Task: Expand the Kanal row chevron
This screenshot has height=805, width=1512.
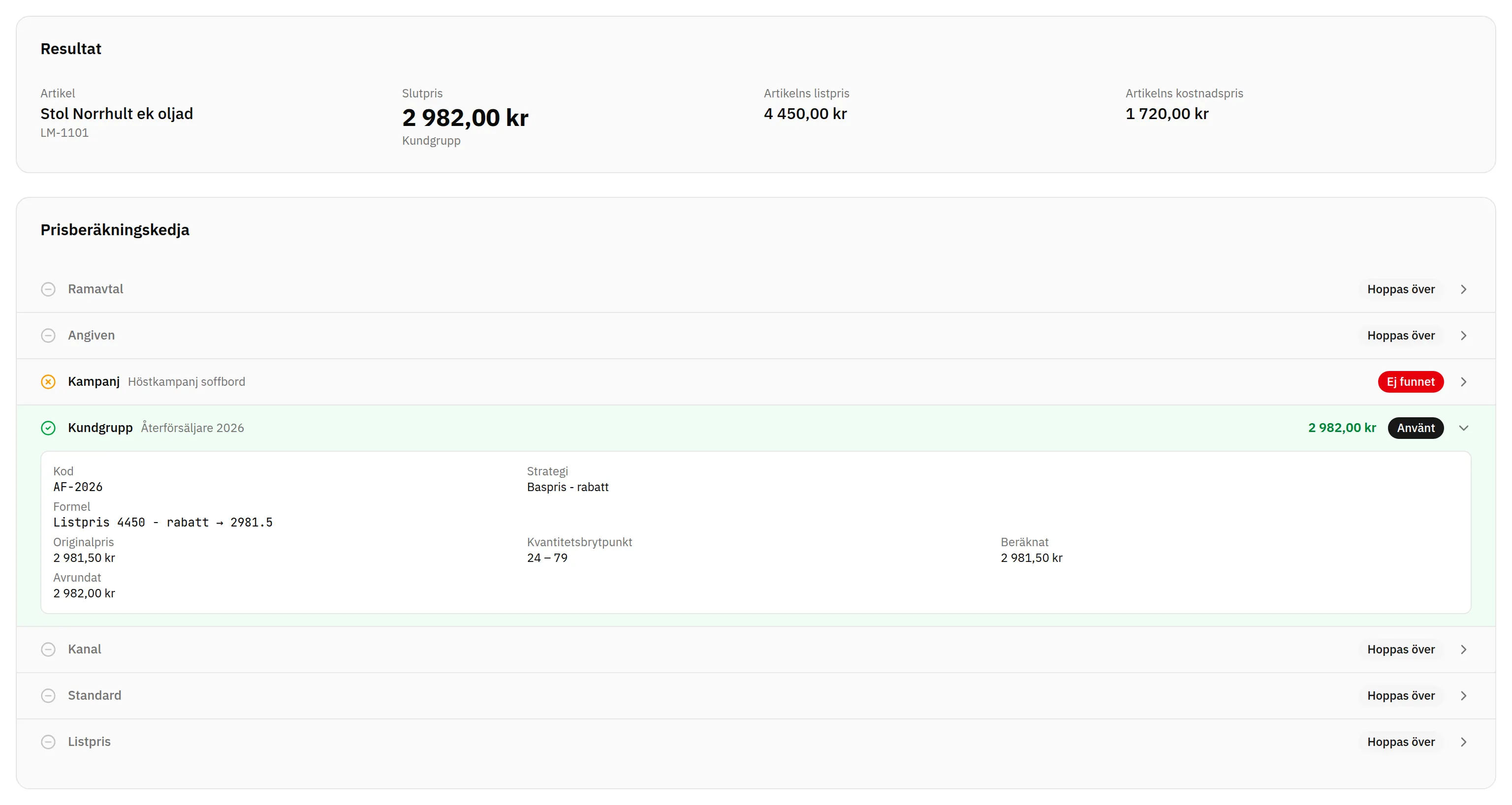Action: click(1463, 650)
